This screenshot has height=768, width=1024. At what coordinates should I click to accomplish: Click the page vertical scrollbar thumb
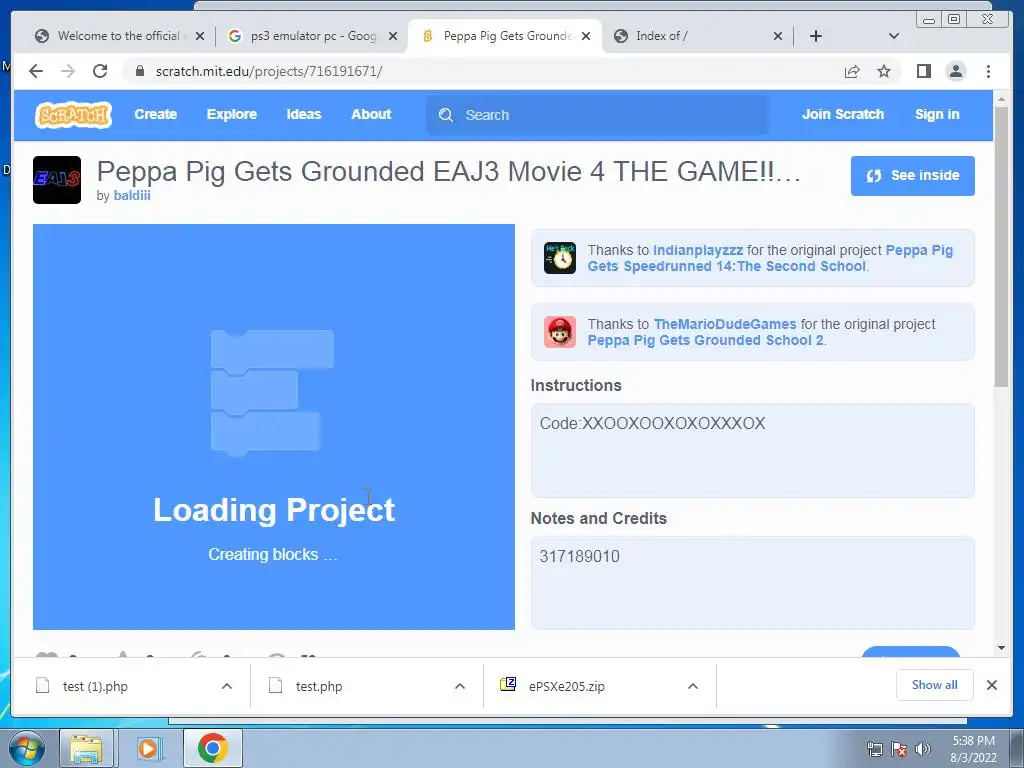click(x=1001, y=247)
